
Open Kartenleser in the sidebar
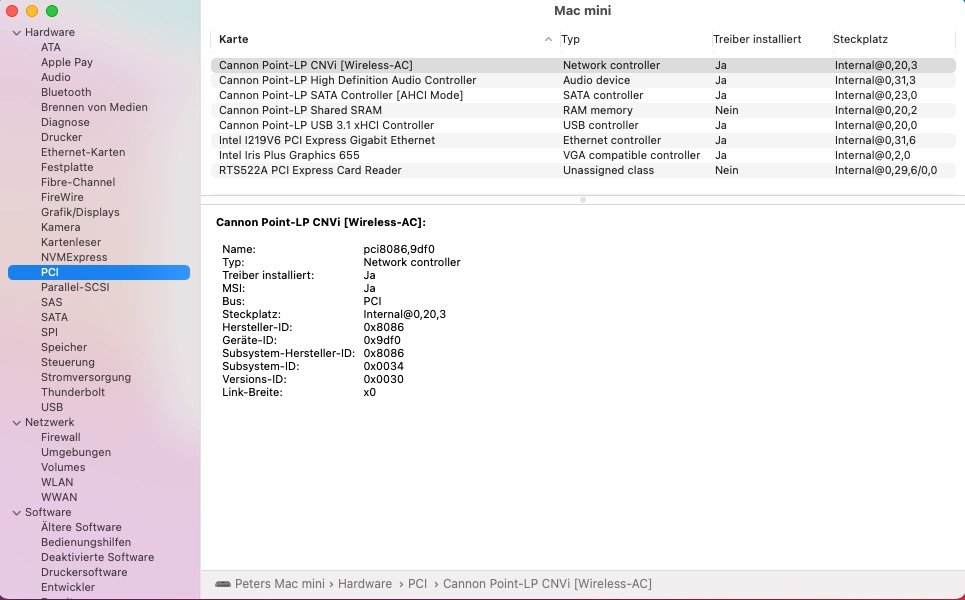click(71, 242)
